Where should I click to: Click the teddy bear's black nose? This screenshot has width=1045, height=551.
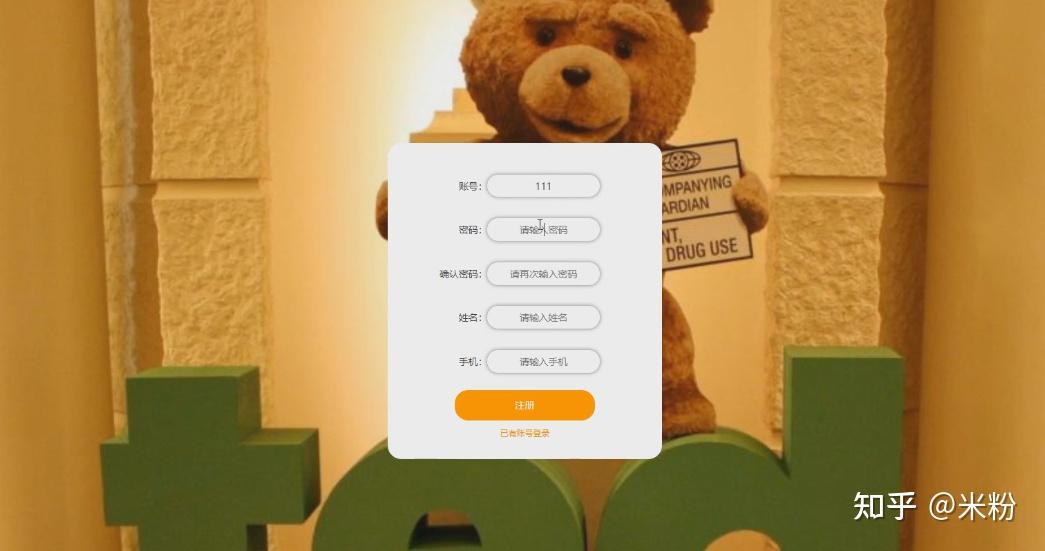(x=575, y=76)
